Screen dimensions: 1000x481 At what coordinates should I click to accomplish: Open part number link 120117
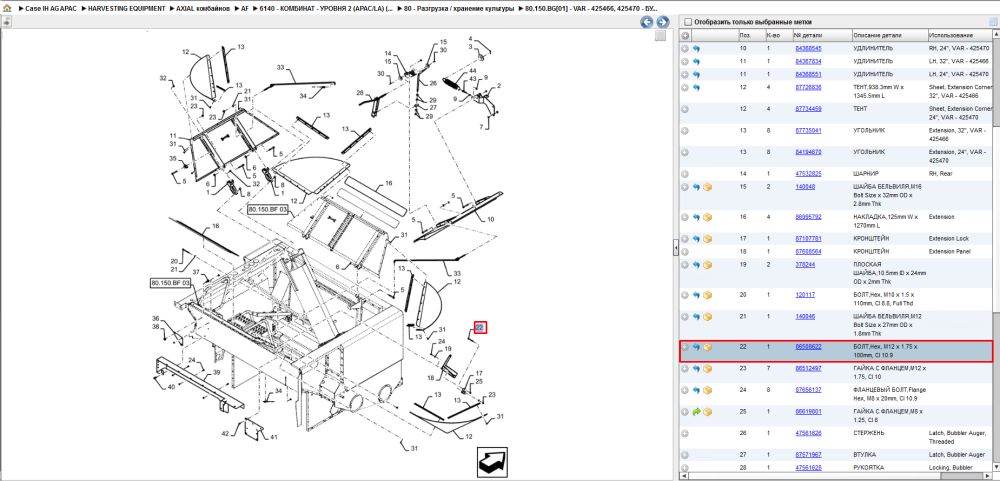pos(805,295)
